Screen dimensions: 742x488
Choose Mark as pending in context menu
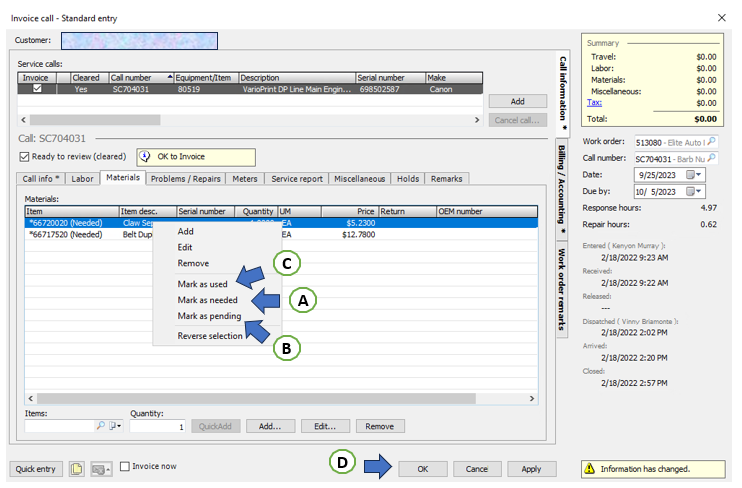pyautogui.click(x=209, y=316)
